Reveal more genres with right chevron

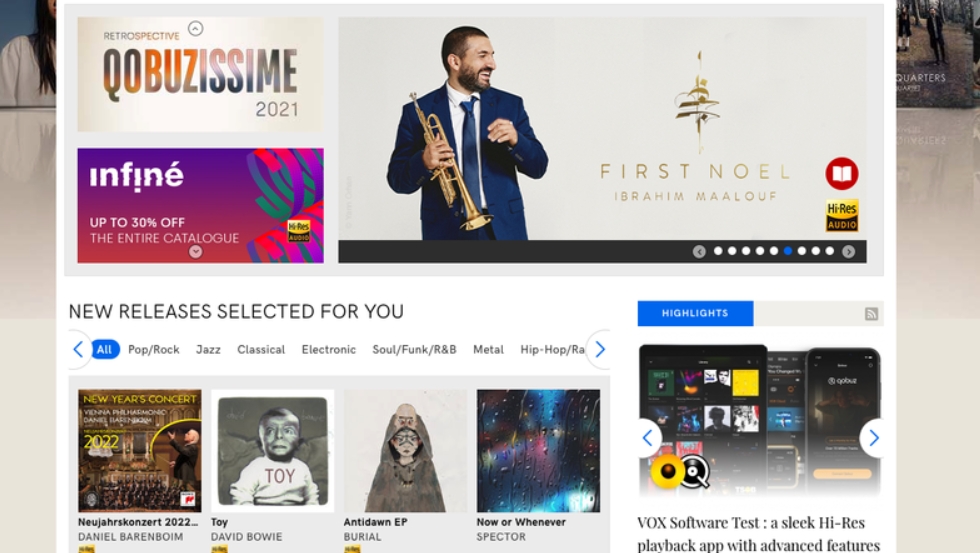pyautogui.click(x=599, y=349)
